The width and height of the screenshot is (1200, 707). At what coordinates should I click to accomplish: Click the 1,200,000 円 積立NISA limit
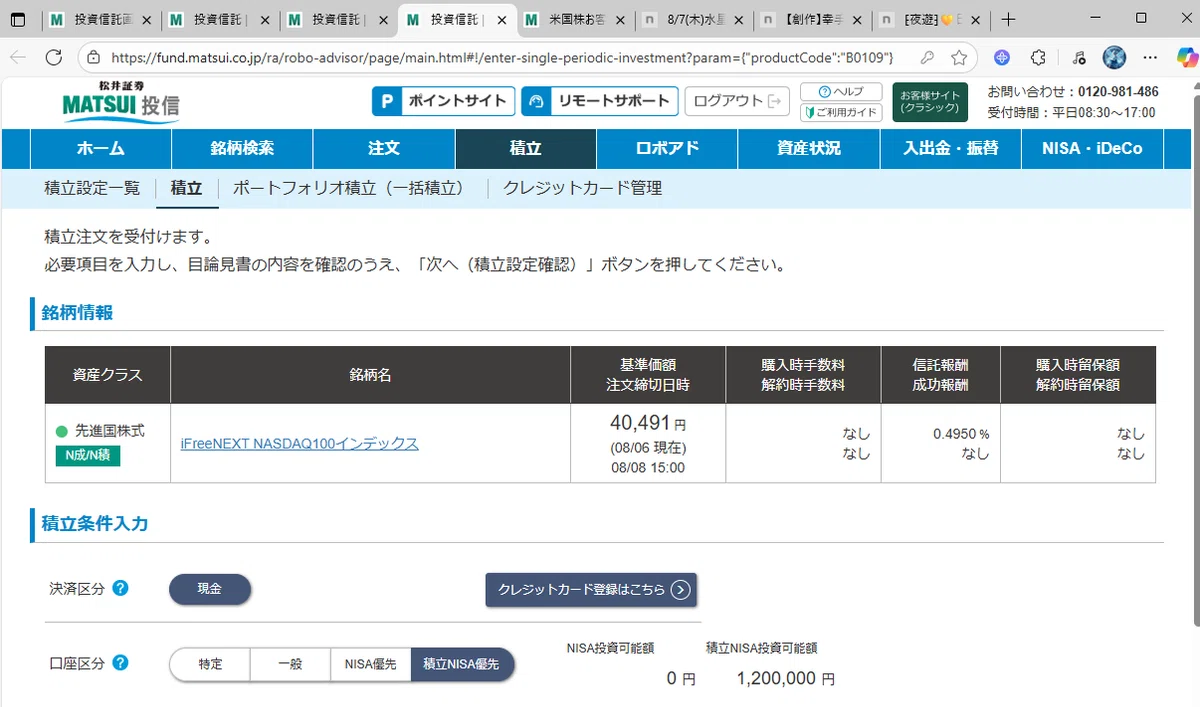(x=785, y=678)
